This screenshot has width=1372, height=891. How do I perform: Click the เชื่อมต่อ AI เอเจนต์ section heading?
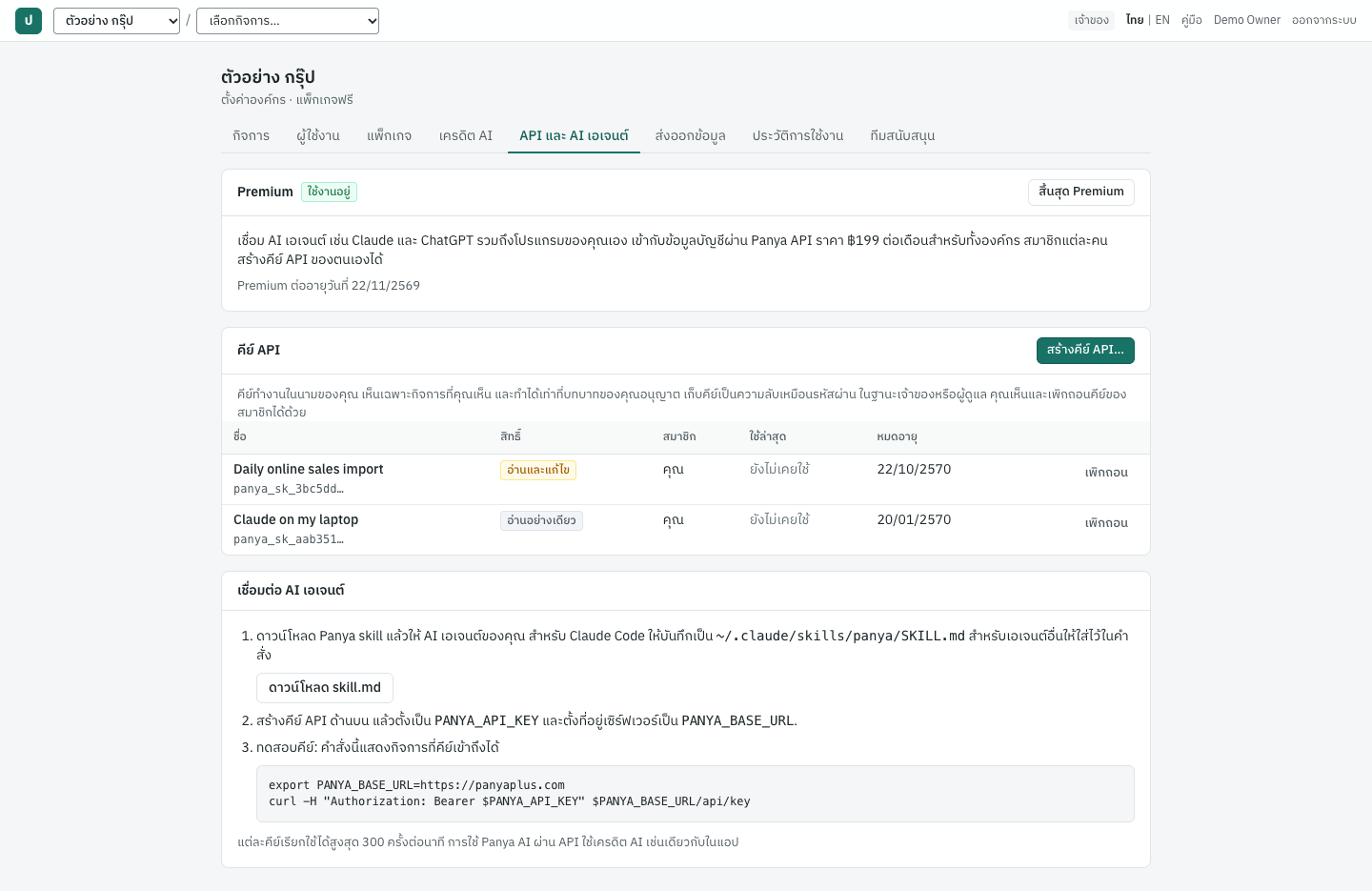tap(291, 591)
